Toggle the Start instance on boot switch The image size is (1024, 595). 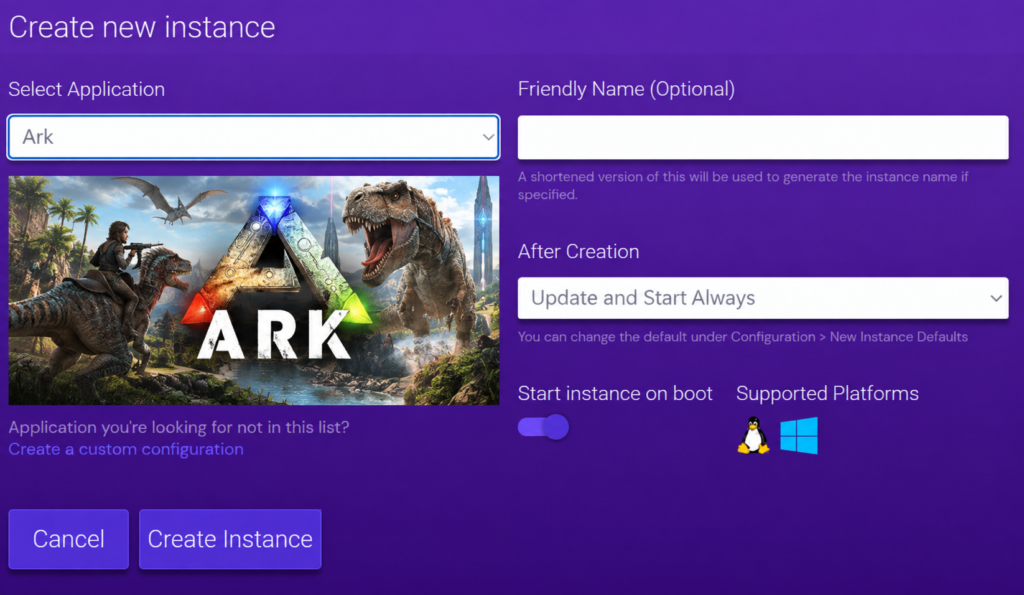point(543,427)
